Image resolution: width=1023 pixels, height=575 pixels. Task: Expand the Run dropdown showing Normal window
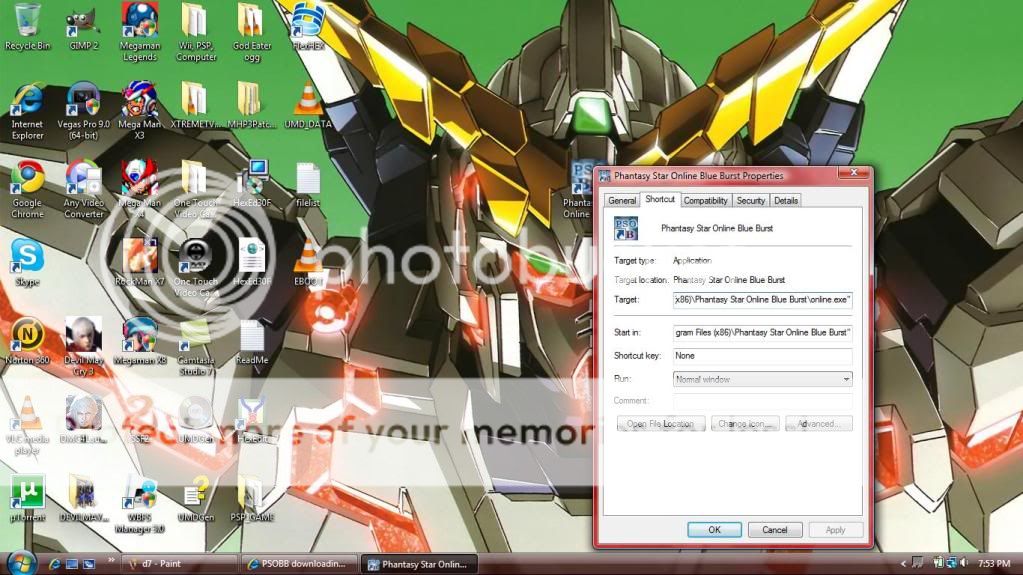point(762,379)
